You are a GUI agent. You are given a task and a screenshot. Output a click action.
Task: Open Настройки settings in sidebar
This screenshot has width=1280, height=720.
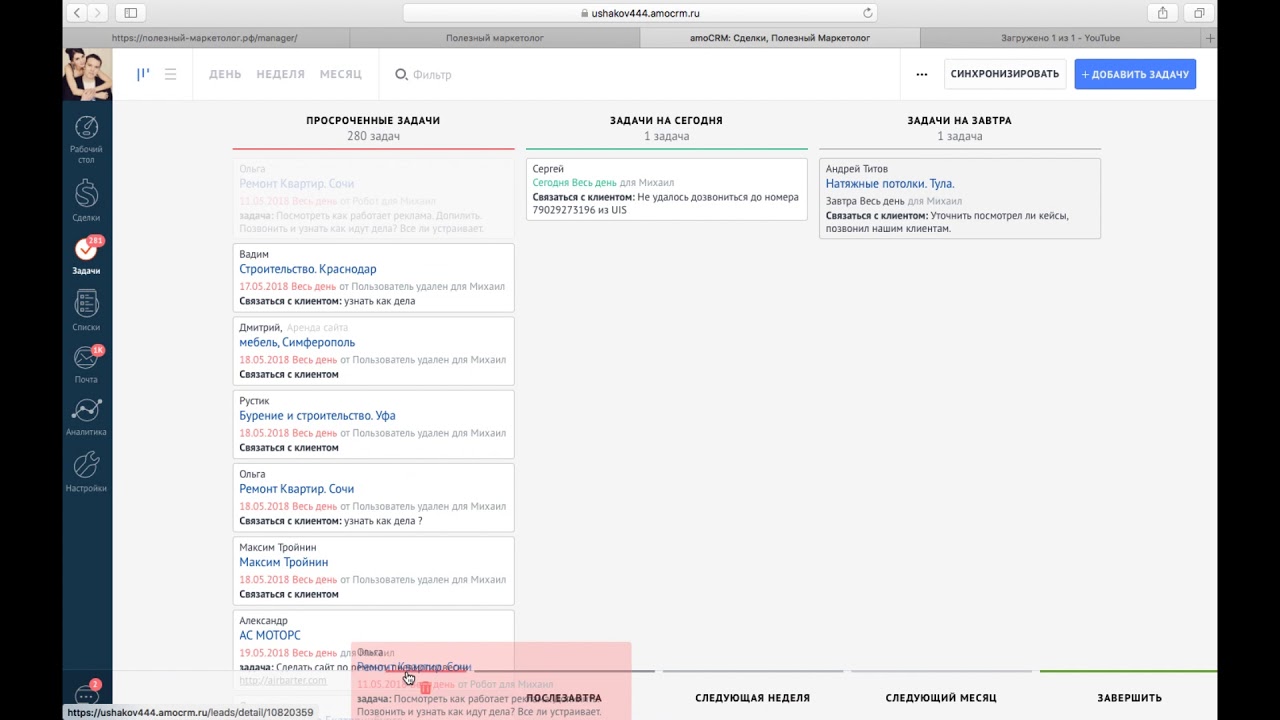coord(86,472)
